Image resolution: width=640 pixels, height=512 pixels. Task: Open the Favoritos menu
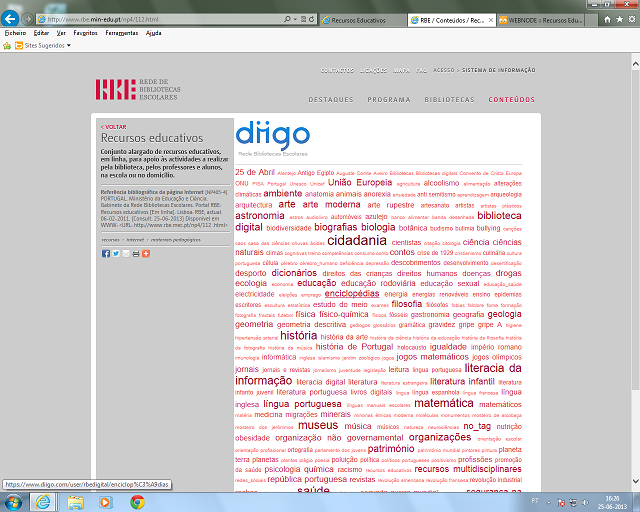(x=85, y=33)
